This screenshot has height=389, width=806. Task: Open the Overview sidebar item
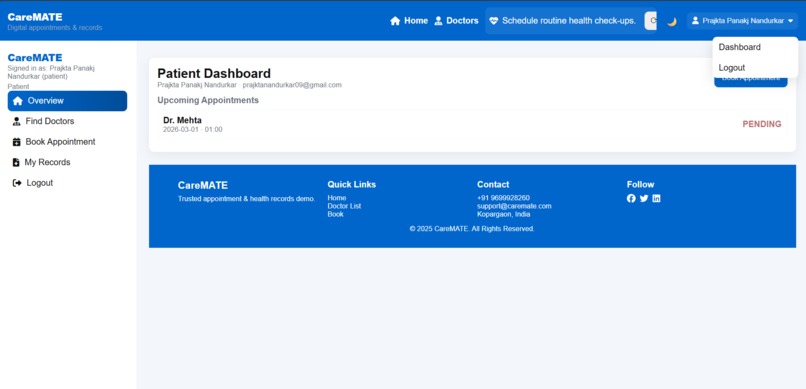tap(67, 101)
